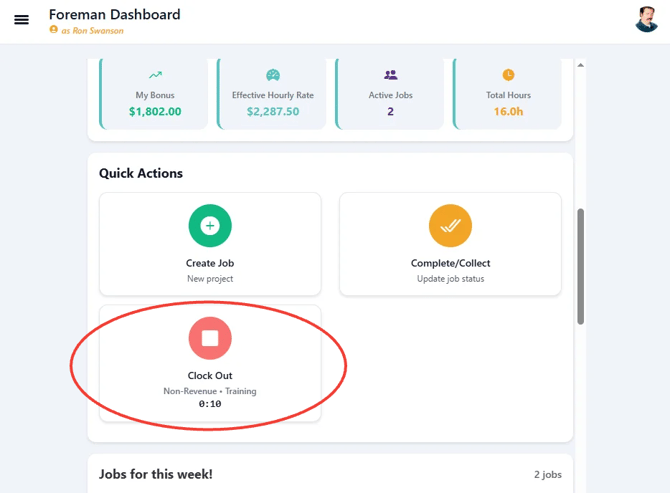Image resolution: width=670 pixels, height=493 pixels.
Task: Click the 16.0h total hours value
Action: click(508, 112)
